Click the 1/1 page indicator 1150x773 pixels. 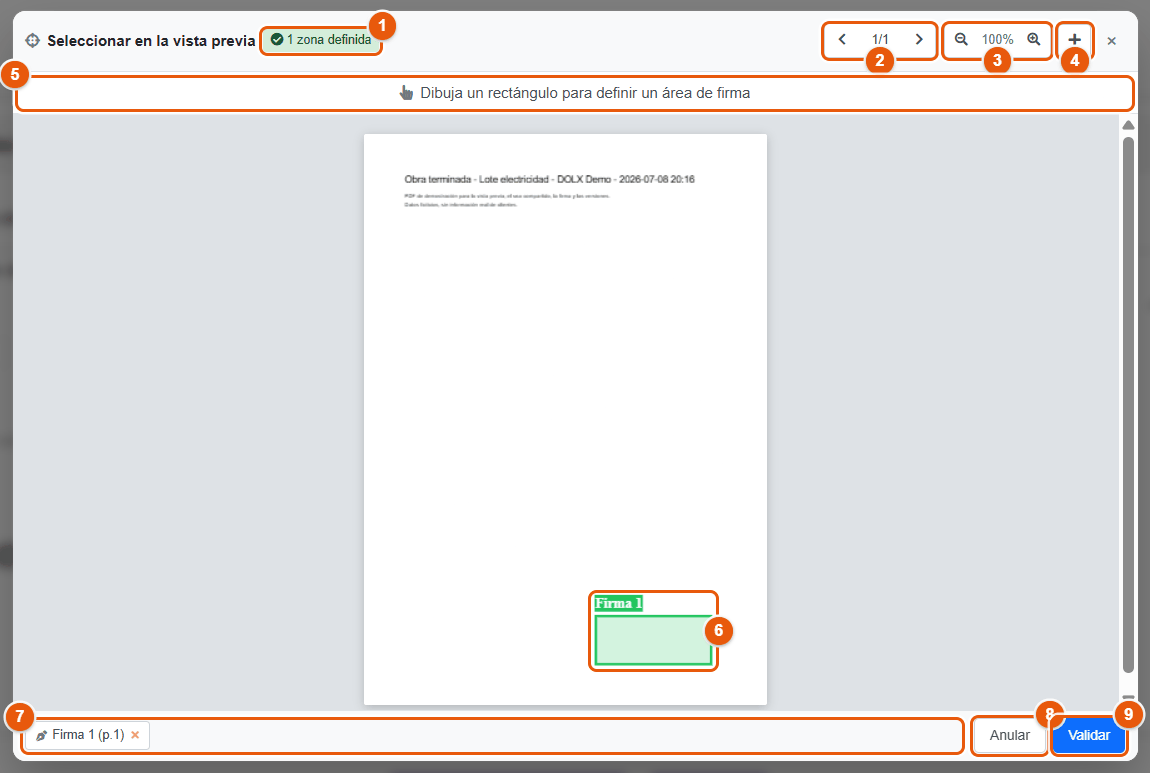coord(880,40)
